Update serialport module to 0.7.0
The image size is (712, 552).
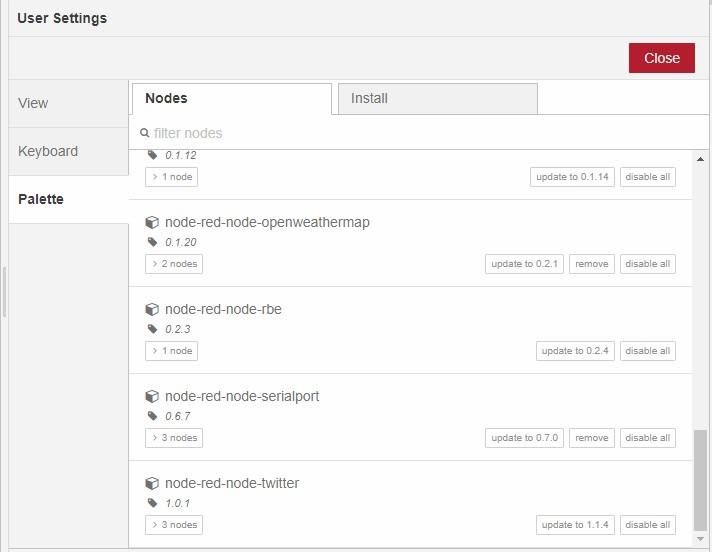coord(524,438)
